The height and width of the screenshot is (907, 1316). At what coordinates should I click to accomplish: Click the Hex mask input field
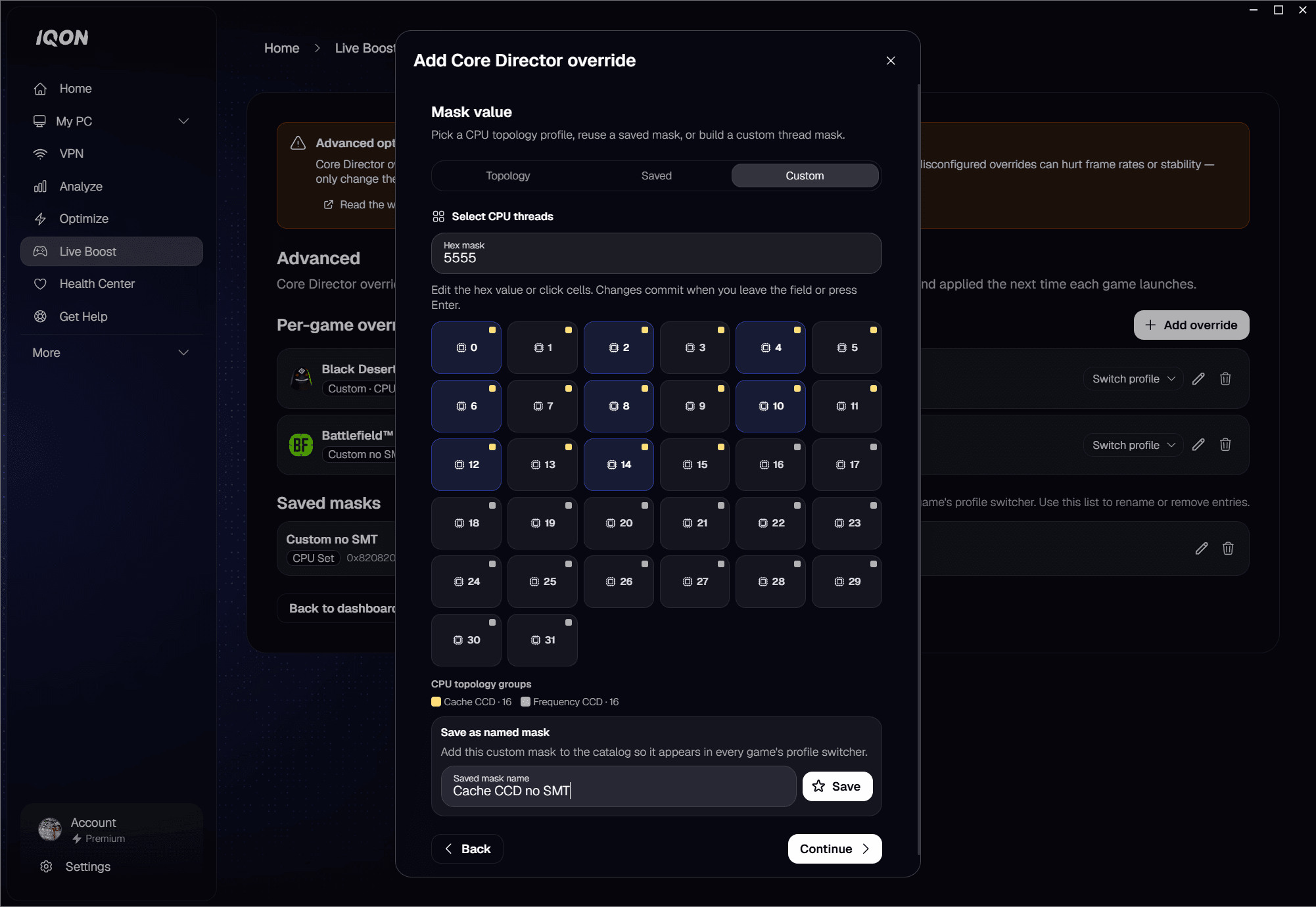tap(656, 254)
